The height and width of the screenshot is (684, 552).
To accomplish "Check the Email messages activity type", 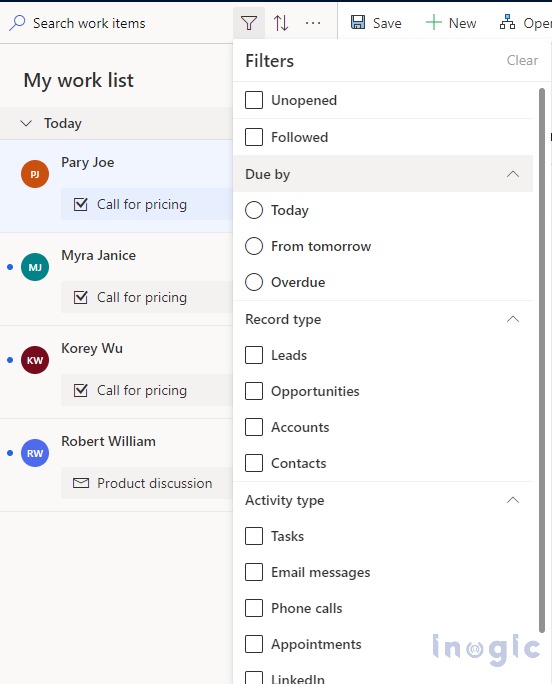I will click(x=254, y=572).
